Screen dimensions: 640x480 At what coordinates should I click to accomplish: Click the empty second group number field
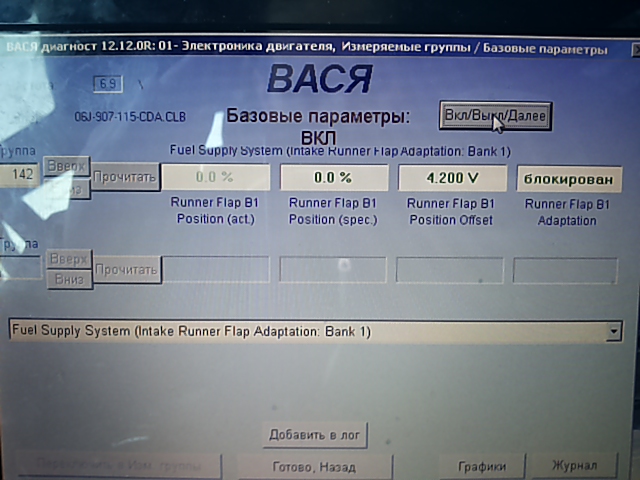(20, 268)
